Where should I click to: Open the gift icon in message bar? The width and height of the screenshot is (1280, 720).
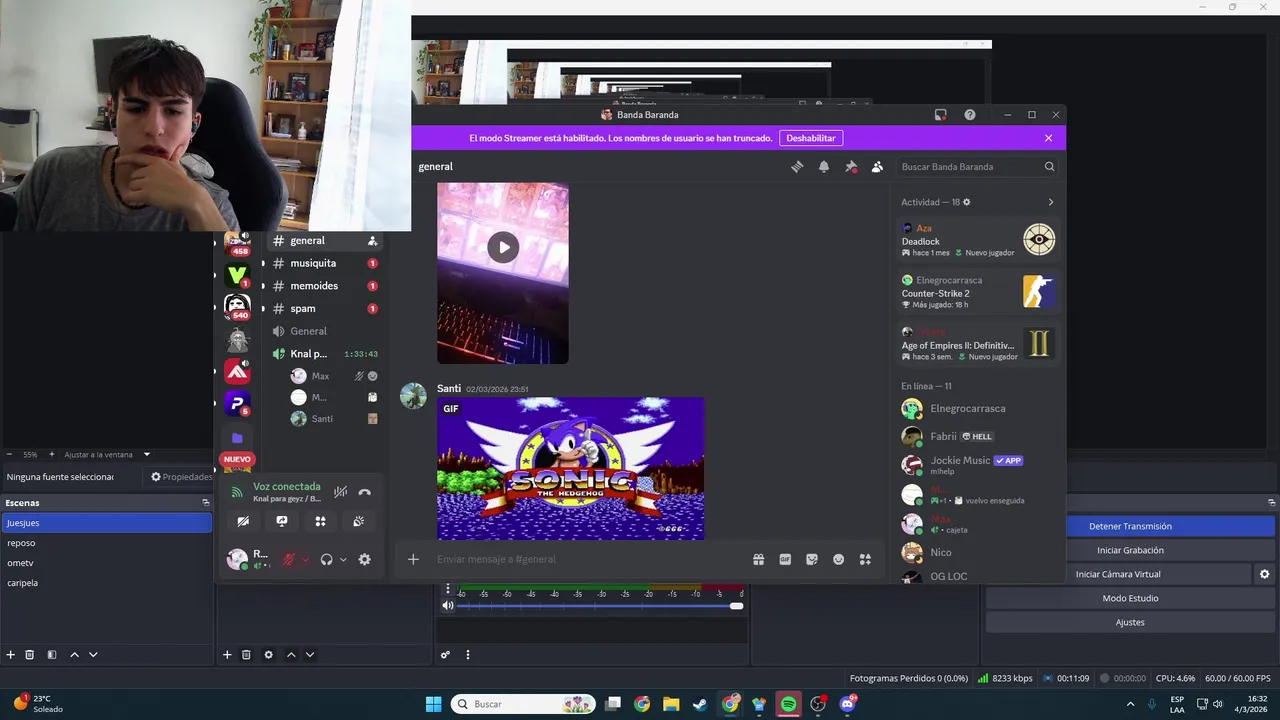759,559
